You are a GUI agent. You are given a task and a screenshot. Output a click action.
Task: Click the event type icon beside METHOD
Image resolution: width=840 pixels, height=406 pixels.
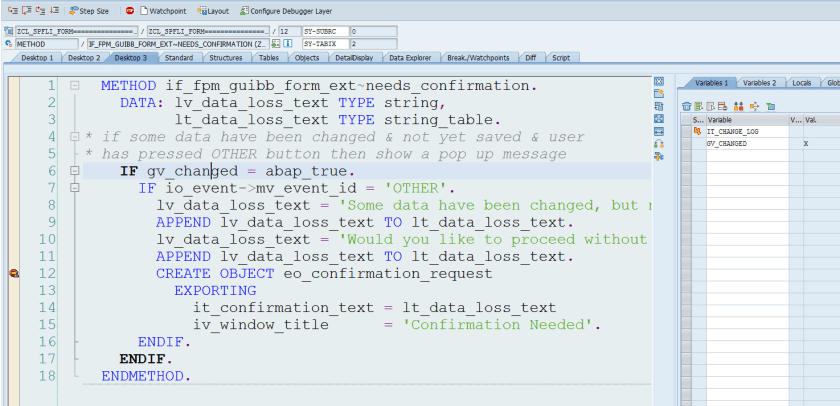click(9, 44)
